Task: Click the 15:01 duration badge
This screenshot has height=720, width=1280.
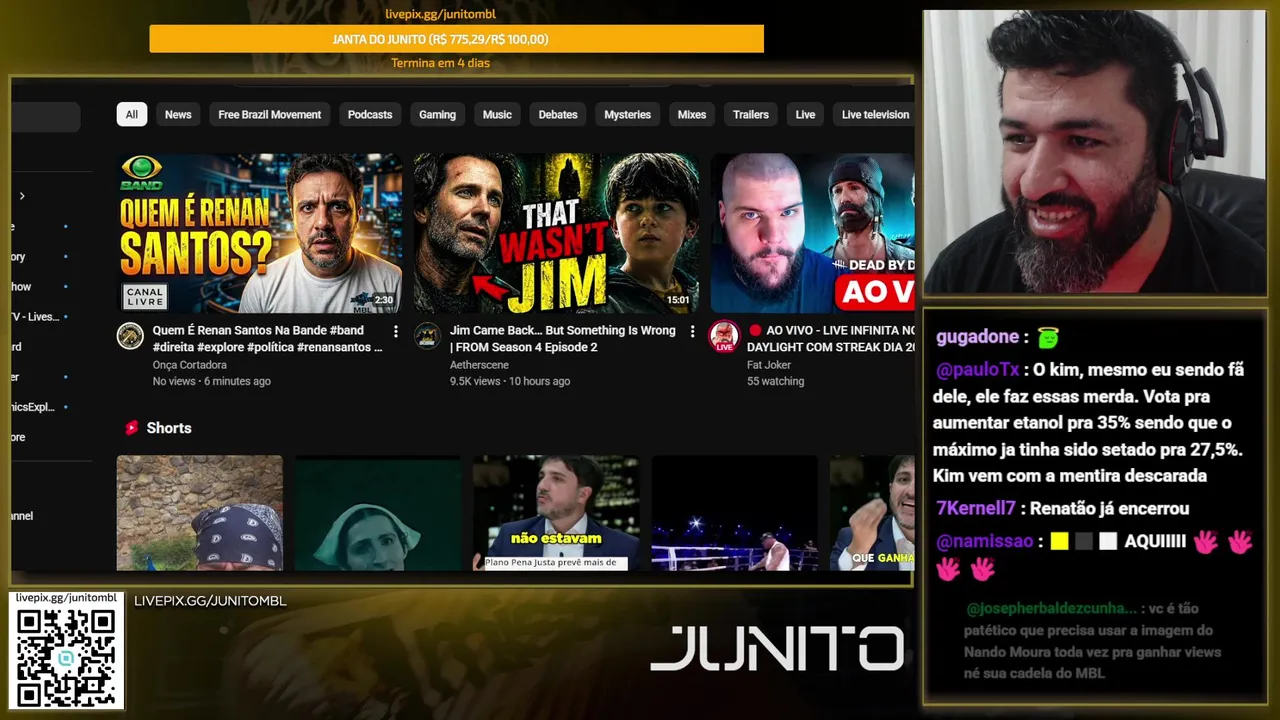Action: pyautogui.click(x=678, y=300)
